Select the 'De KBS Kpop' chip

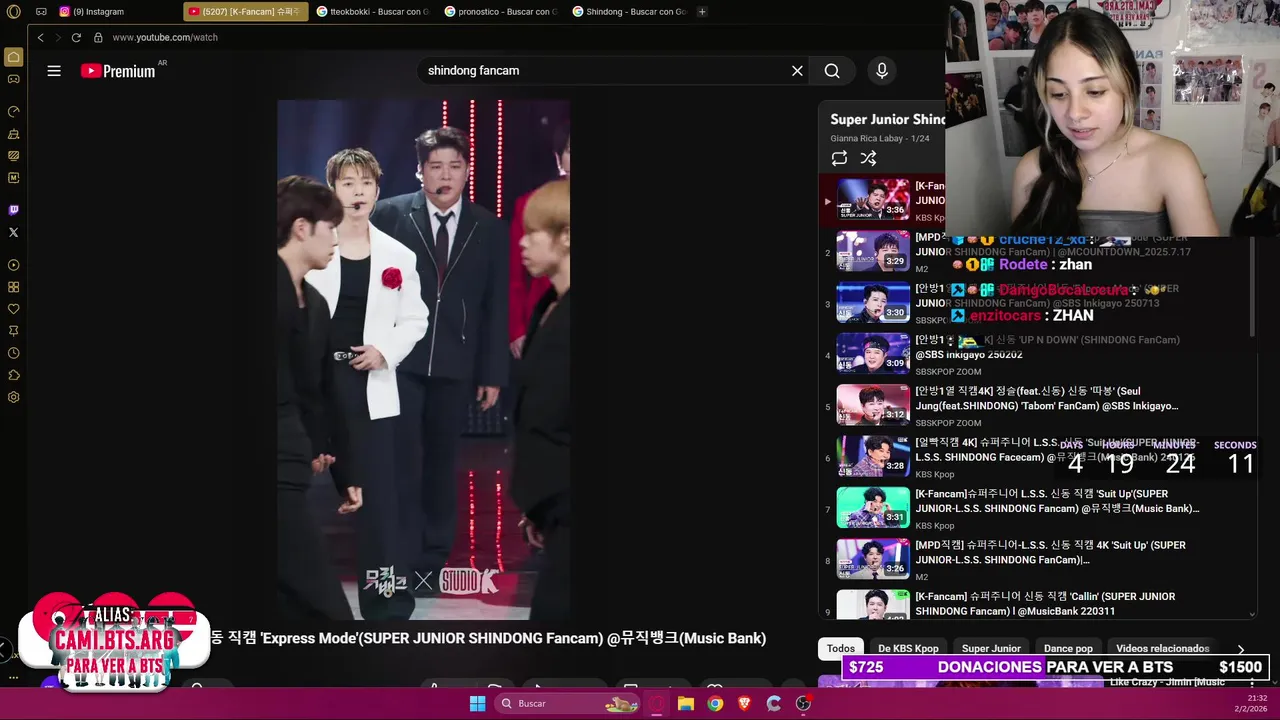(908, 648)
